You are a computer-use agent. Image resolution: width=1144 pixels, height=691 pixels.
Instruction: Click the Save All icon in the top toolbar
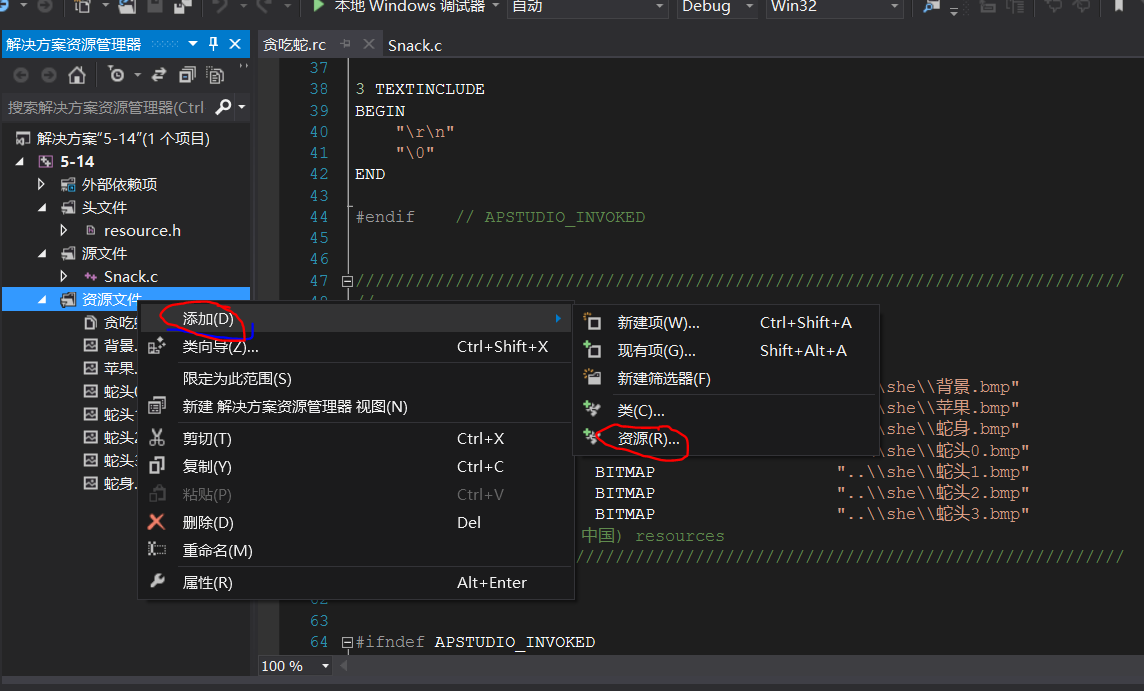tap(182, 7)
